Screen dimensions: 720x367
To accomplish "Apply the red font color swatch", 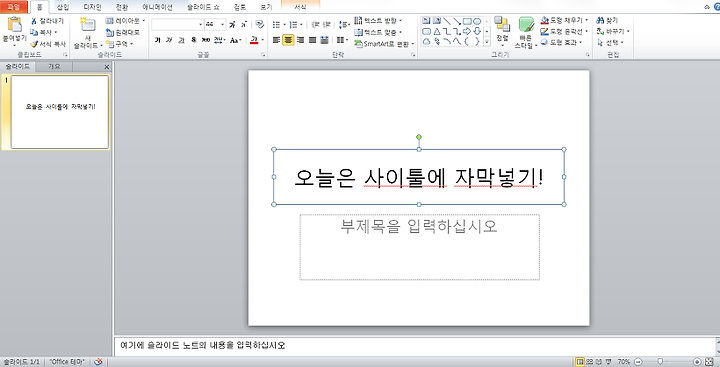I will click(254, 40).
